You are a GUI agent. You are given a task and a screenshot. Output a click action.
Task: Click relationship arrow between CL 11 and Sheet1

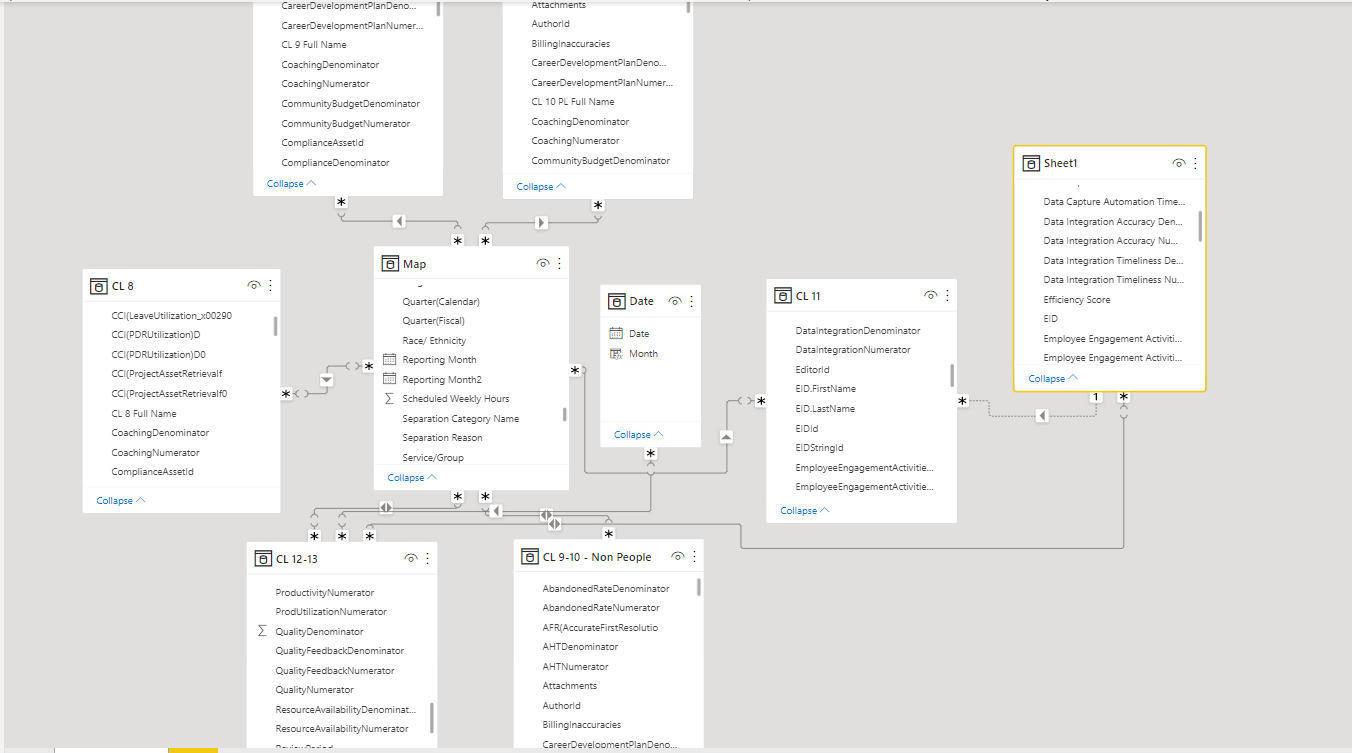click(1042, 415)
